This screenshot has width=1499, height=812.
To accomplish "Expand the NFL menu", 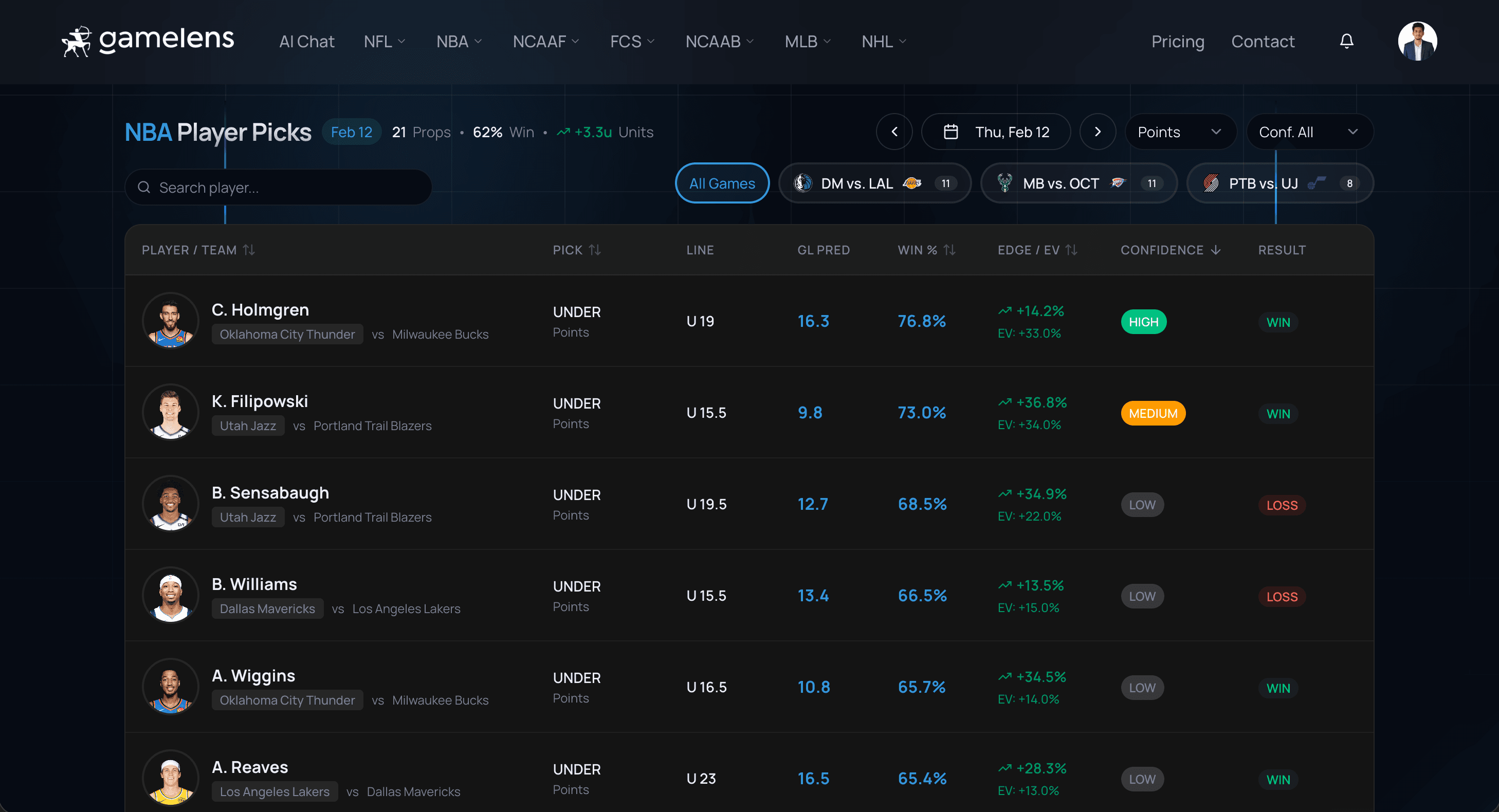I will pos(385,41).
